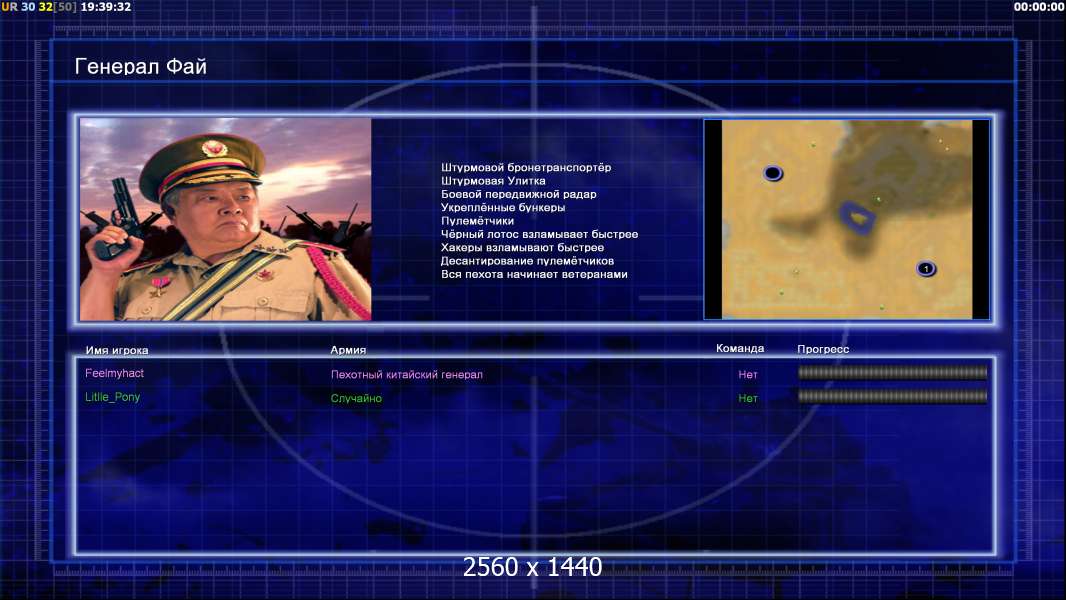The height and width of the screenshot is (600, 1066).
Task: Click the loading progress bar for Feelmyhact
Action: (x=893, y=372)
